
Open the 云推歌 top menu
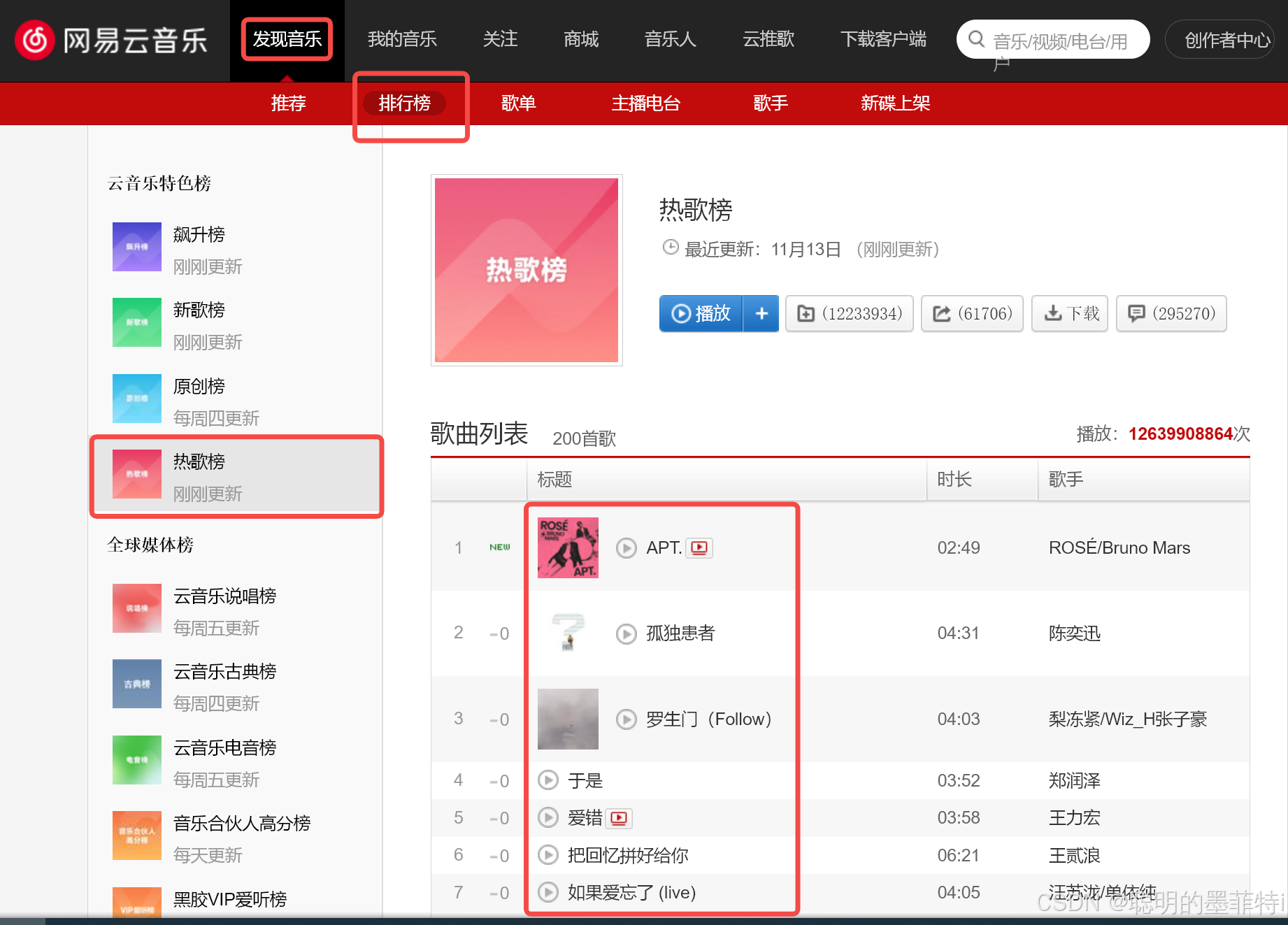768,39
